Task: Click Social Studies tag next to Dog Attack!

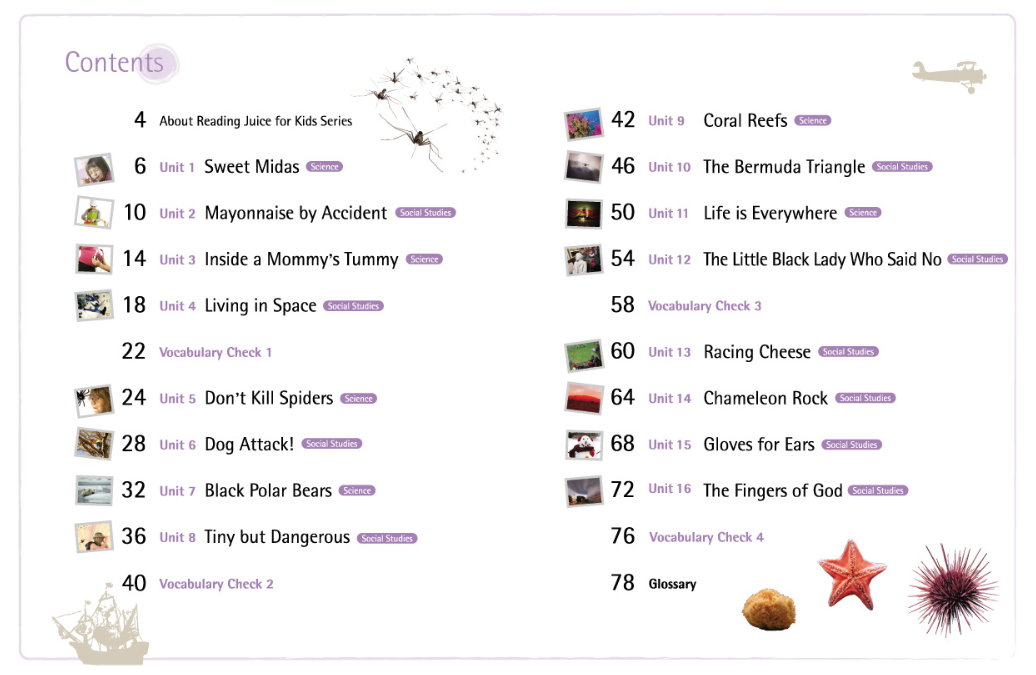Action: coord(331,444)
